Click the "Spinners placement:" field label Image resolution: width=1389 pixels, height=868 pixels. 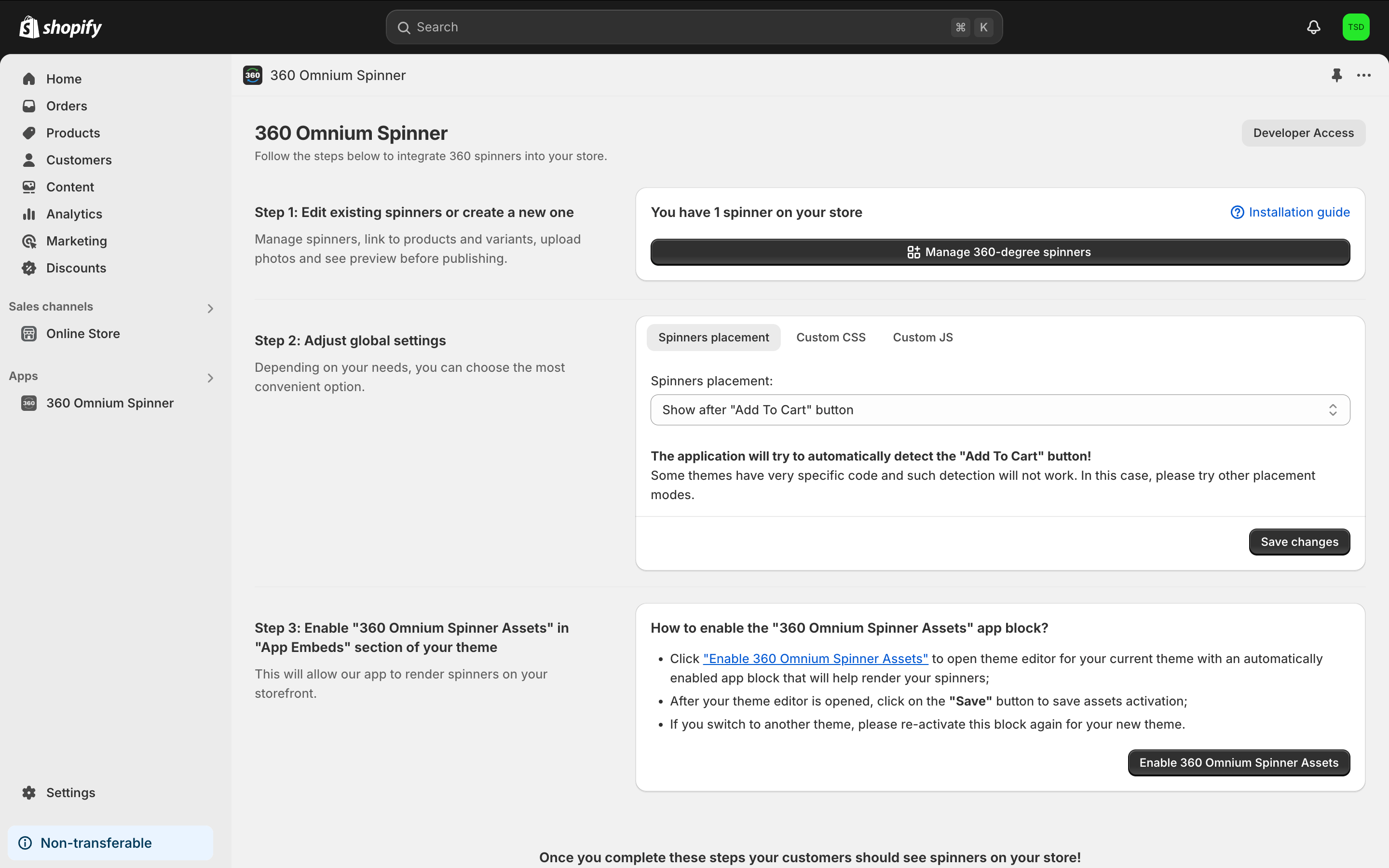711,380
